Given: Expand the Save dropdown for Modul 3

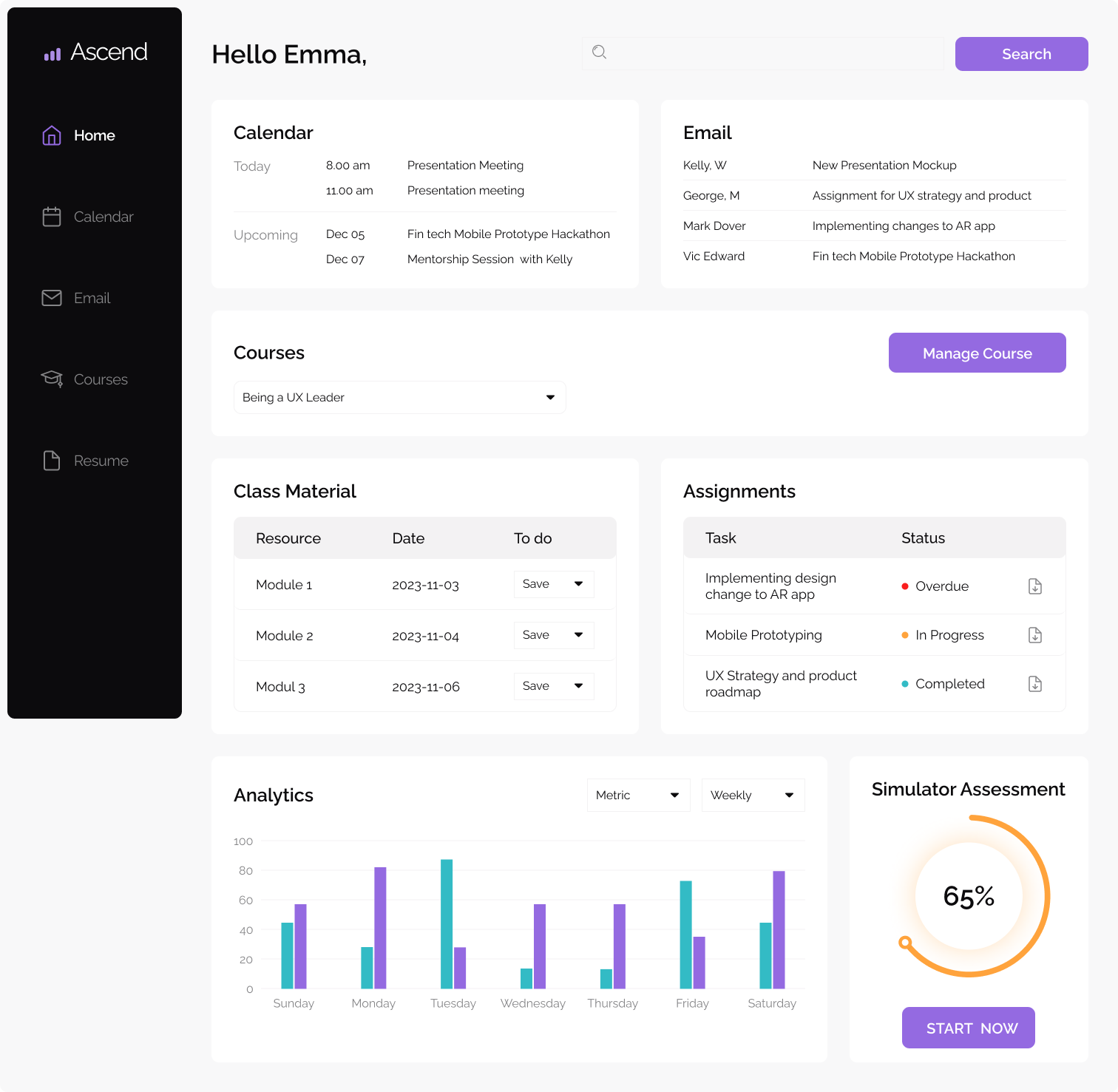Looking at the screenshot, I should pyautogui.click(x=554, y=686).
